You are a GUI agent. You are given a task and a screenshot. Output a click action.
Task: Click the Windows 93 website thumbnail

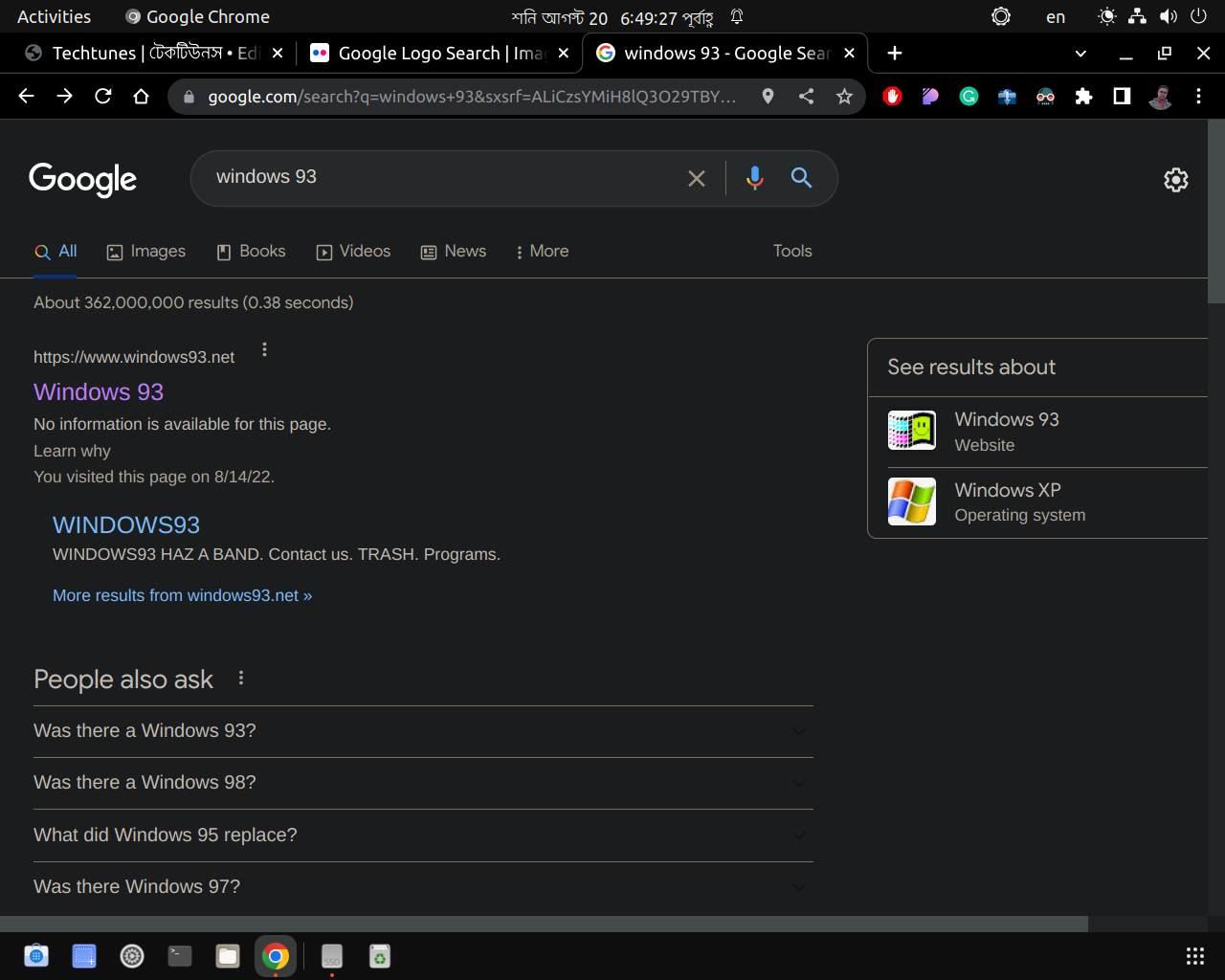tap(912, 431)
